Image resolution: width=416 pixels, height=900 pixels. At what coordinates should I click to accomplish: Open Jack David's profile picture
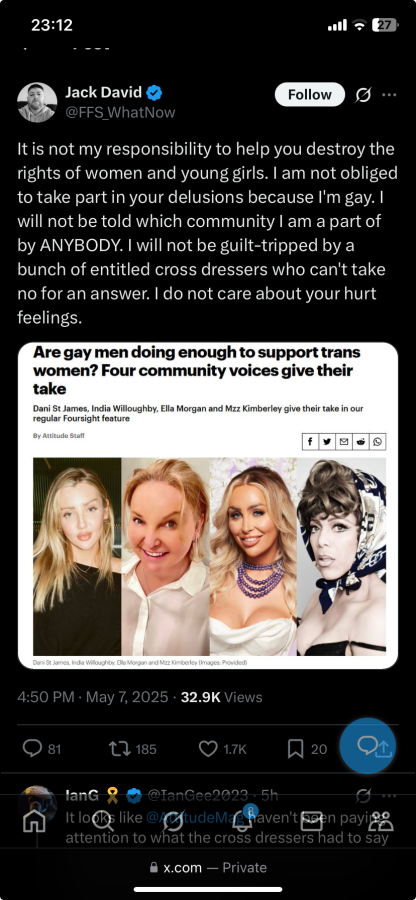[x=37, y=102]
